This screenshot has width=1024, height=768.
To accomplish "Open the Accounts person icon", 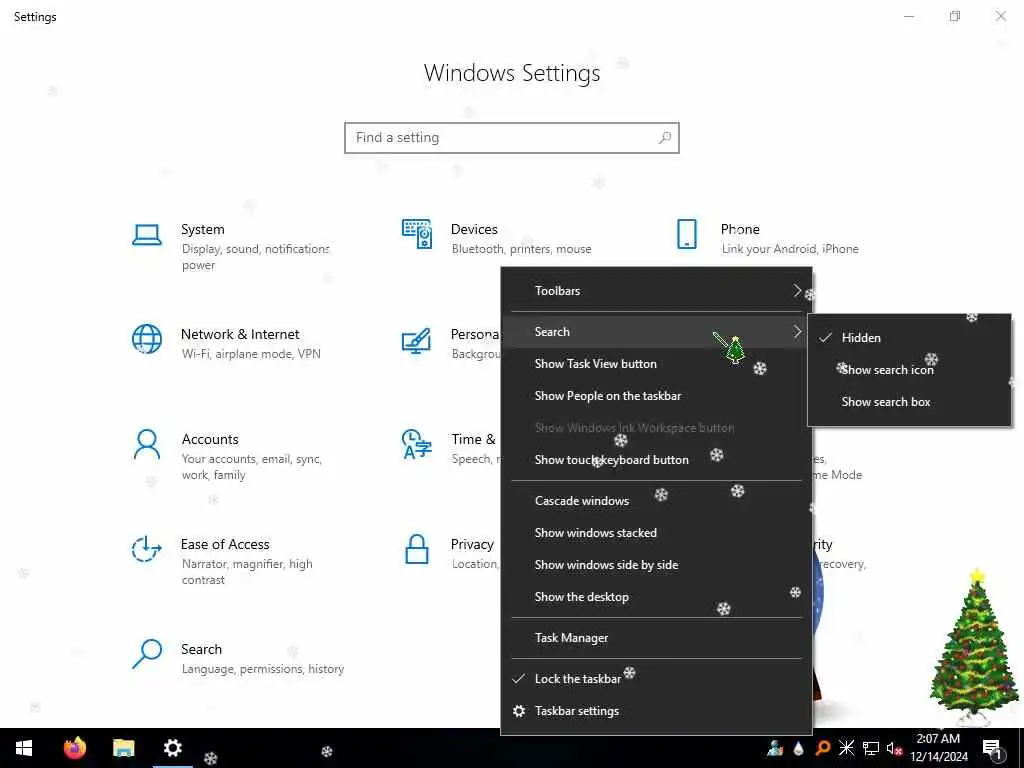I will tap(147, 445).
